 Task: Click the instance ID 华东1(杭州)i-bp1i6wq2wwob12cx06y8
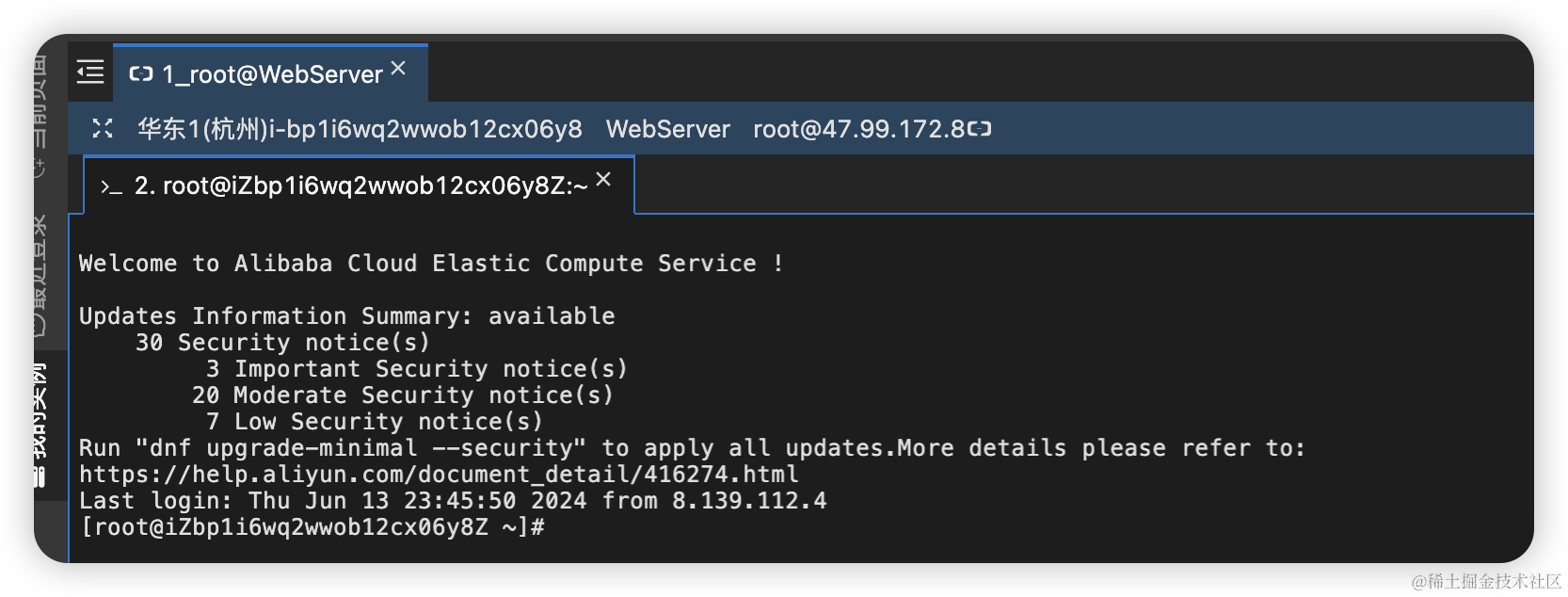tap(360, 129)
